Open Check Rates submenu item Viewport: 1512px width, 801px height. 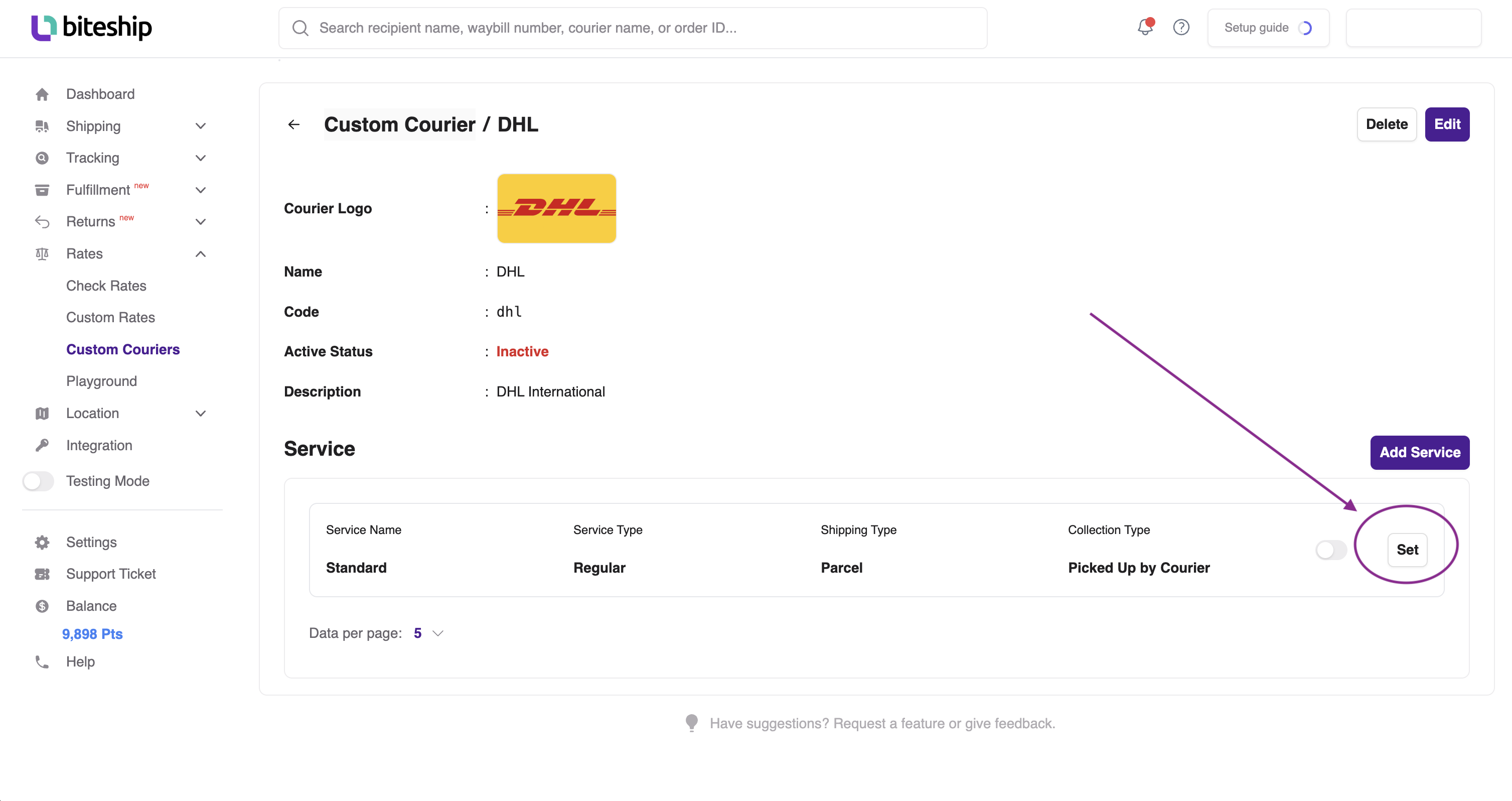click(x=106, y=286)
